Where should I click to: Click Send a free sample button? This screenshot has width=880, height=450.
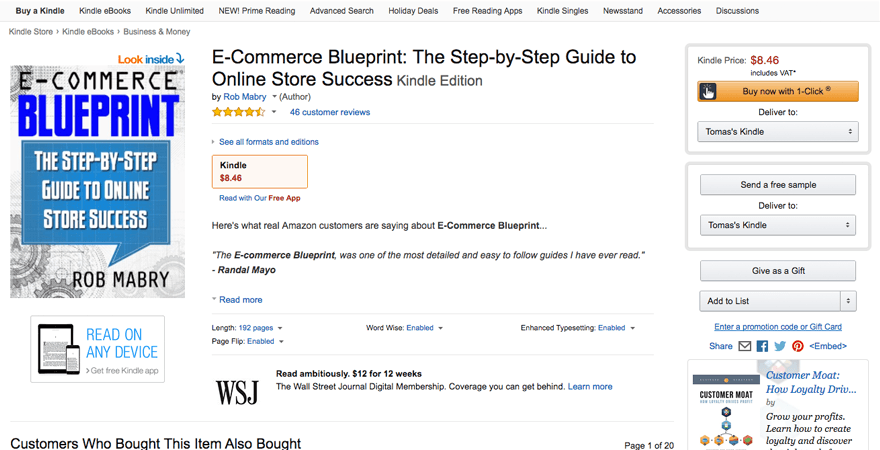[777, 185]
